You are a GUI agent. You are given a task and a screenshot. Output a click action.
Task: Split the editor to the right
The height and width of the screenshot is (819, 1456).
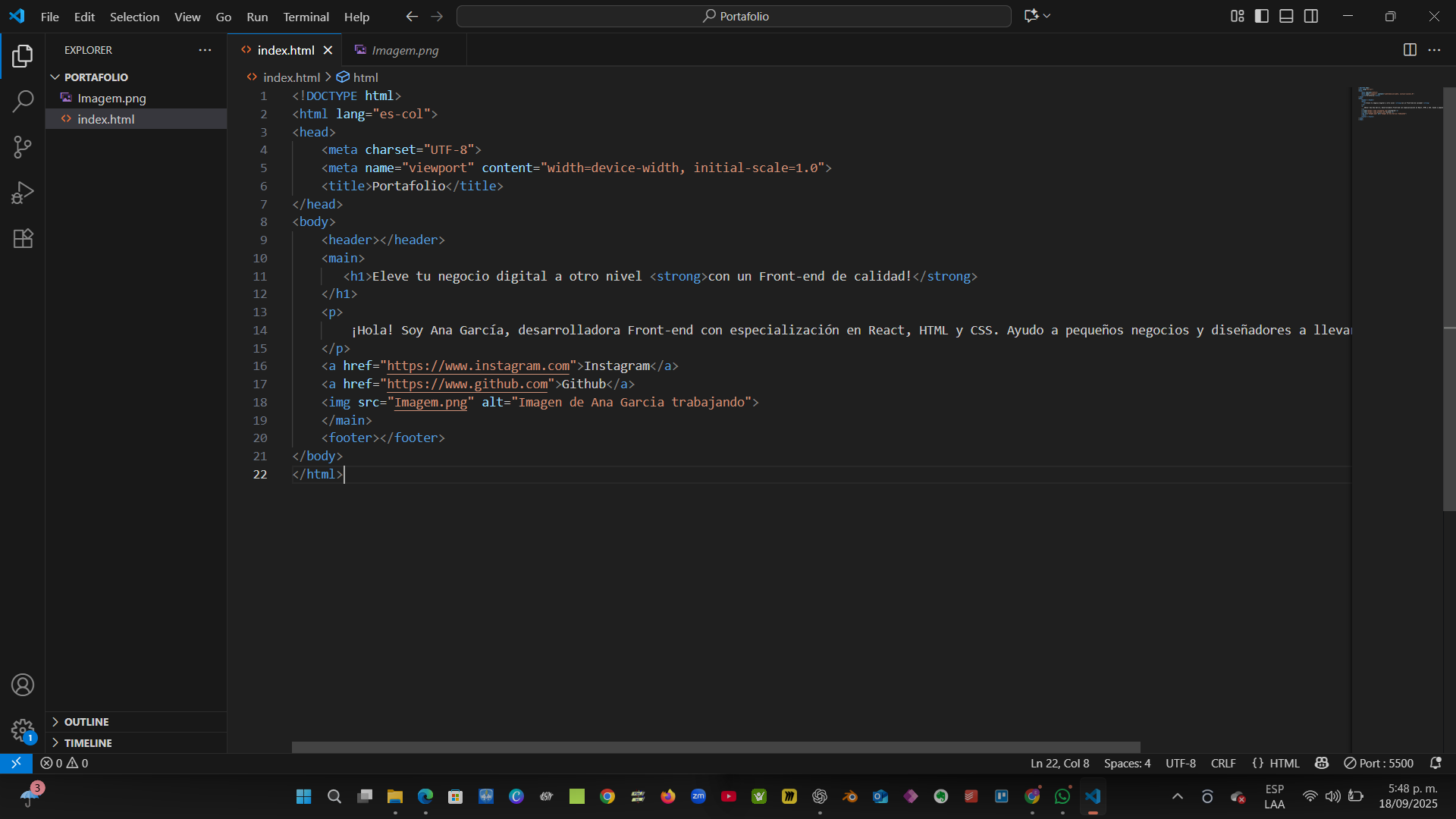[x=1410, y=50]
